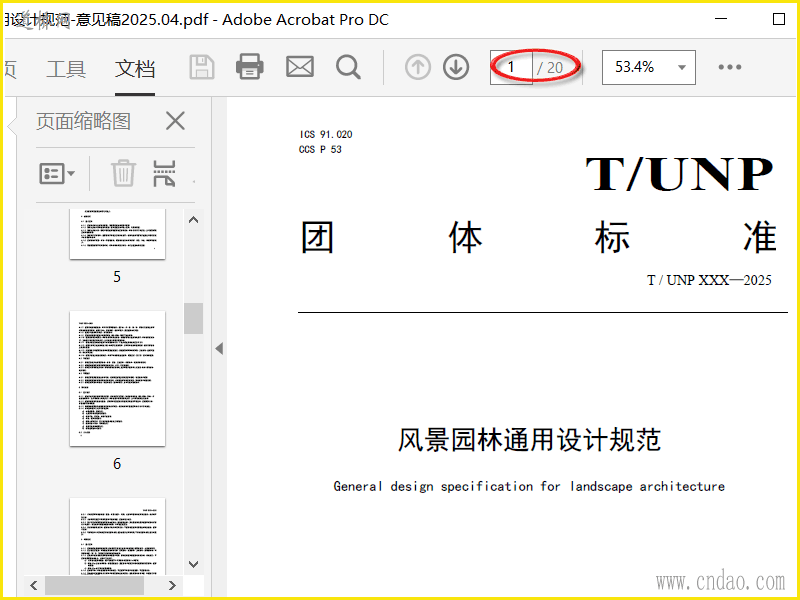
Task: Maximize the Acrobat window
Action: (779, 19)
